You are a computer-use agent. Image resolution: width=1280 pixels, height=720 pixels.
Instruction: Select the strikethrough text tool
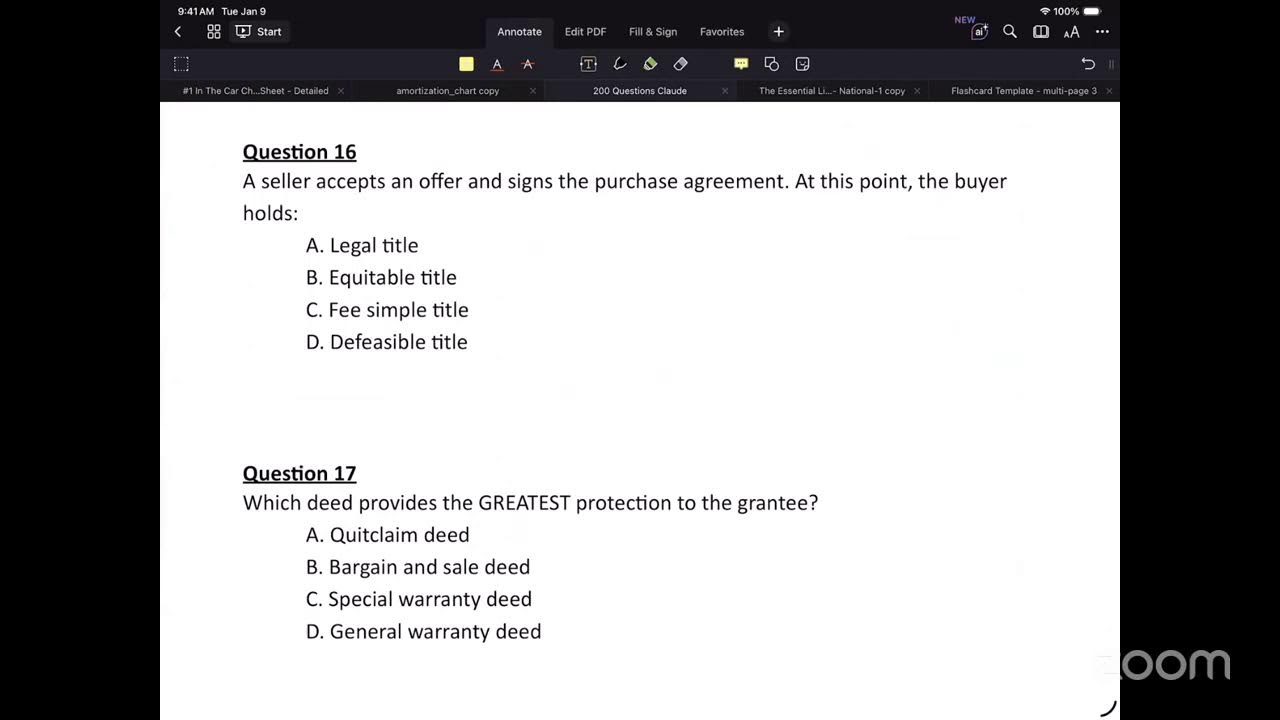click(x=528, y=64)
